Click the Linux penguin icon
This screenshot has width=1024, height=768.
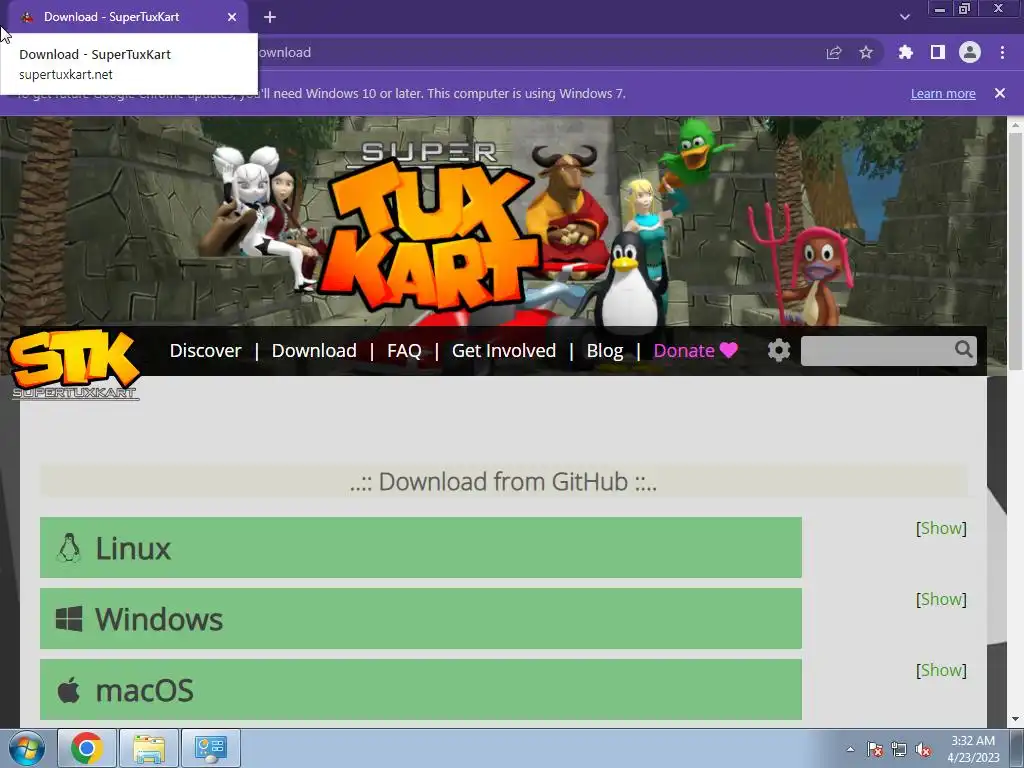(x=69, y=548)
